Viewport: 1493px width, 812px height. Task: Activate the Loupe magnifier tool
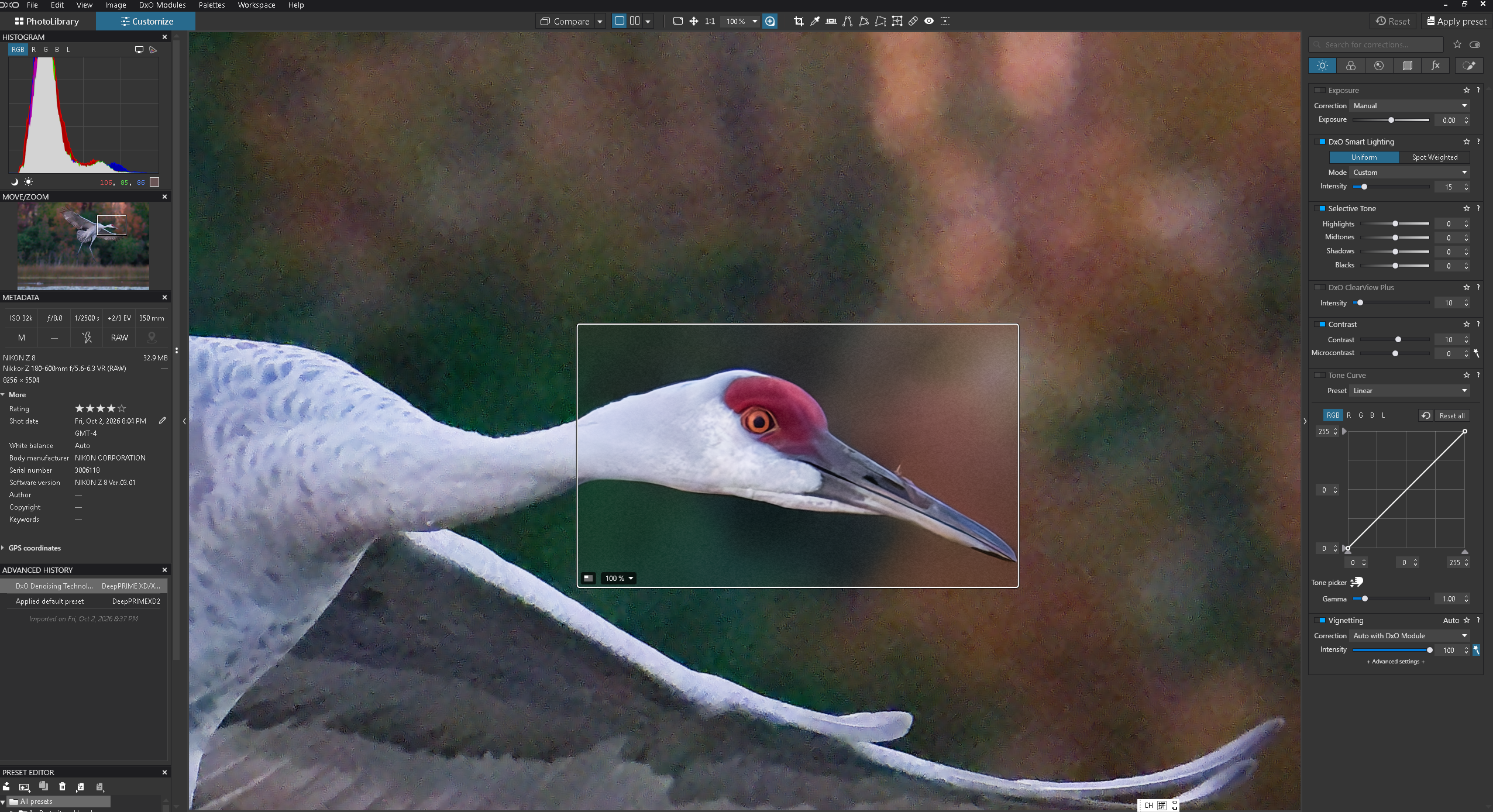[x=770, y=21]
